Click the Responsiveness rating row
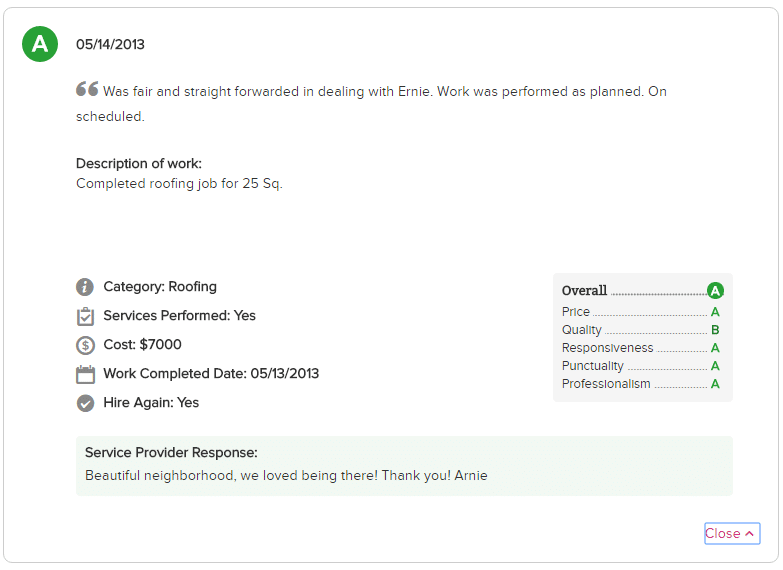Viewport: 783px width, 570px height. point(641,348)
